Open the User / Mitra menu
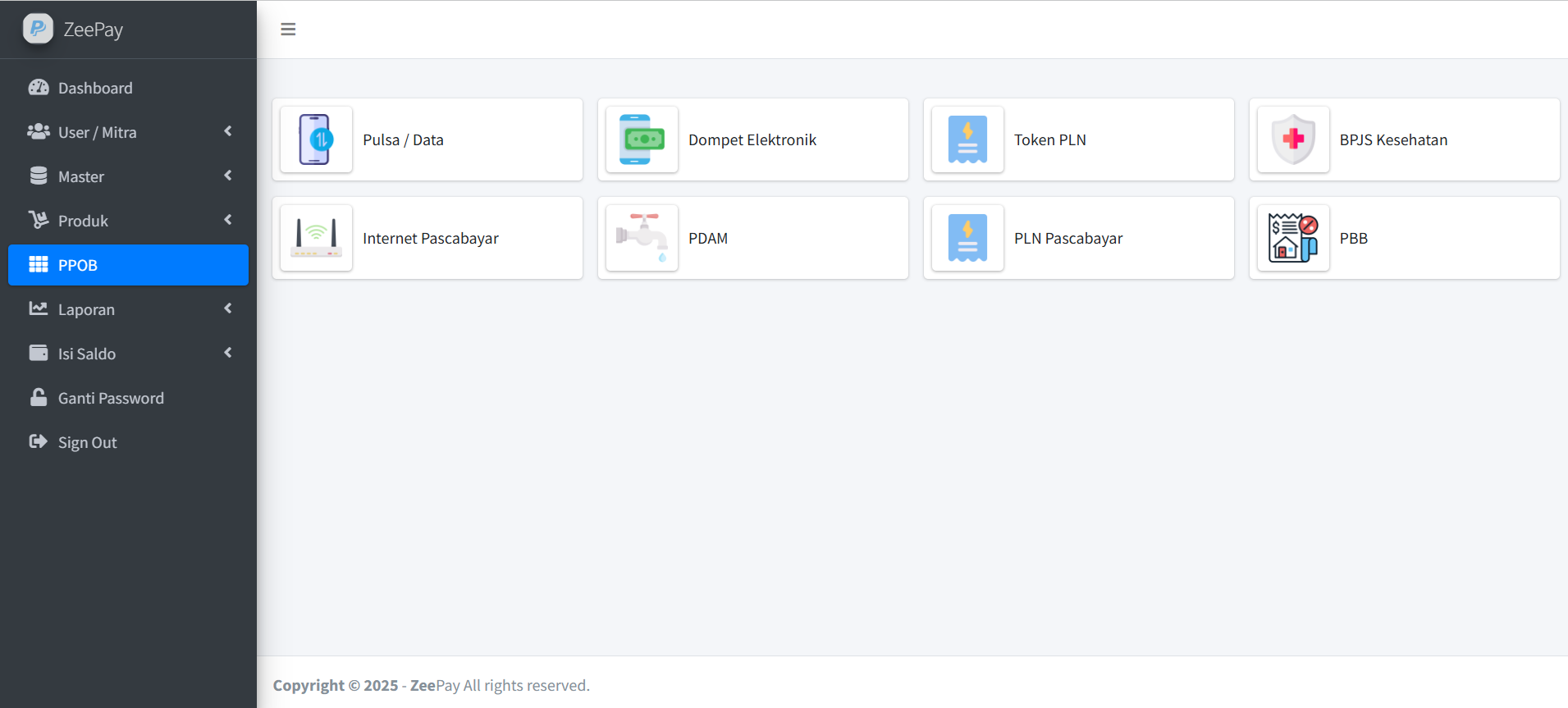This screenshot has width=1568, height=708. (128, 132)
